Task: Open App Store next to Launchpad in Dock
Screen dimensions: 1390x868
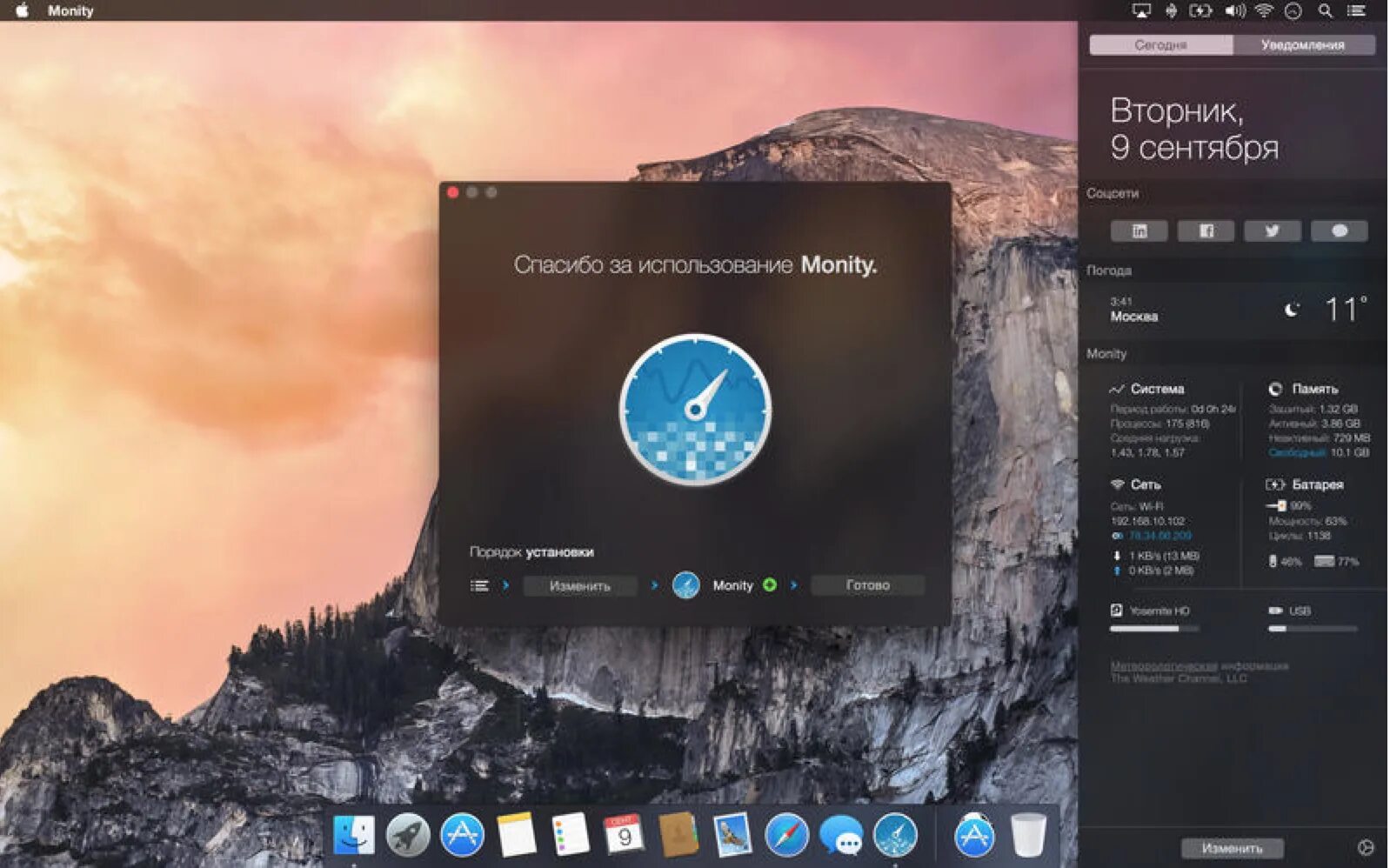Action: click(462, 836)
